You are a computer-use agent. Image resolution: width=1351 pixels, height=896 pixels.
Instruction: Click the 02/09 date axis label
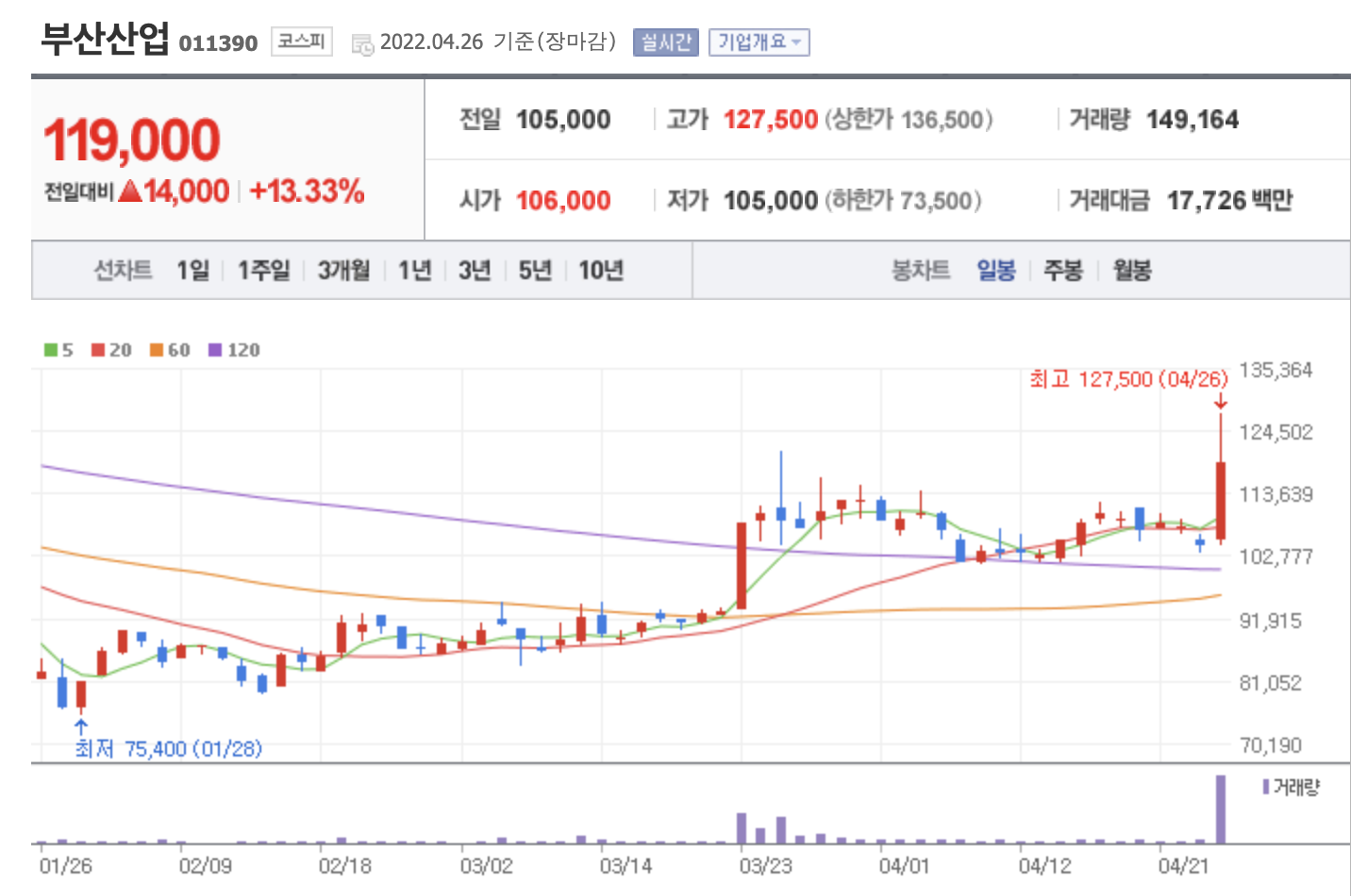click(206, 866)
